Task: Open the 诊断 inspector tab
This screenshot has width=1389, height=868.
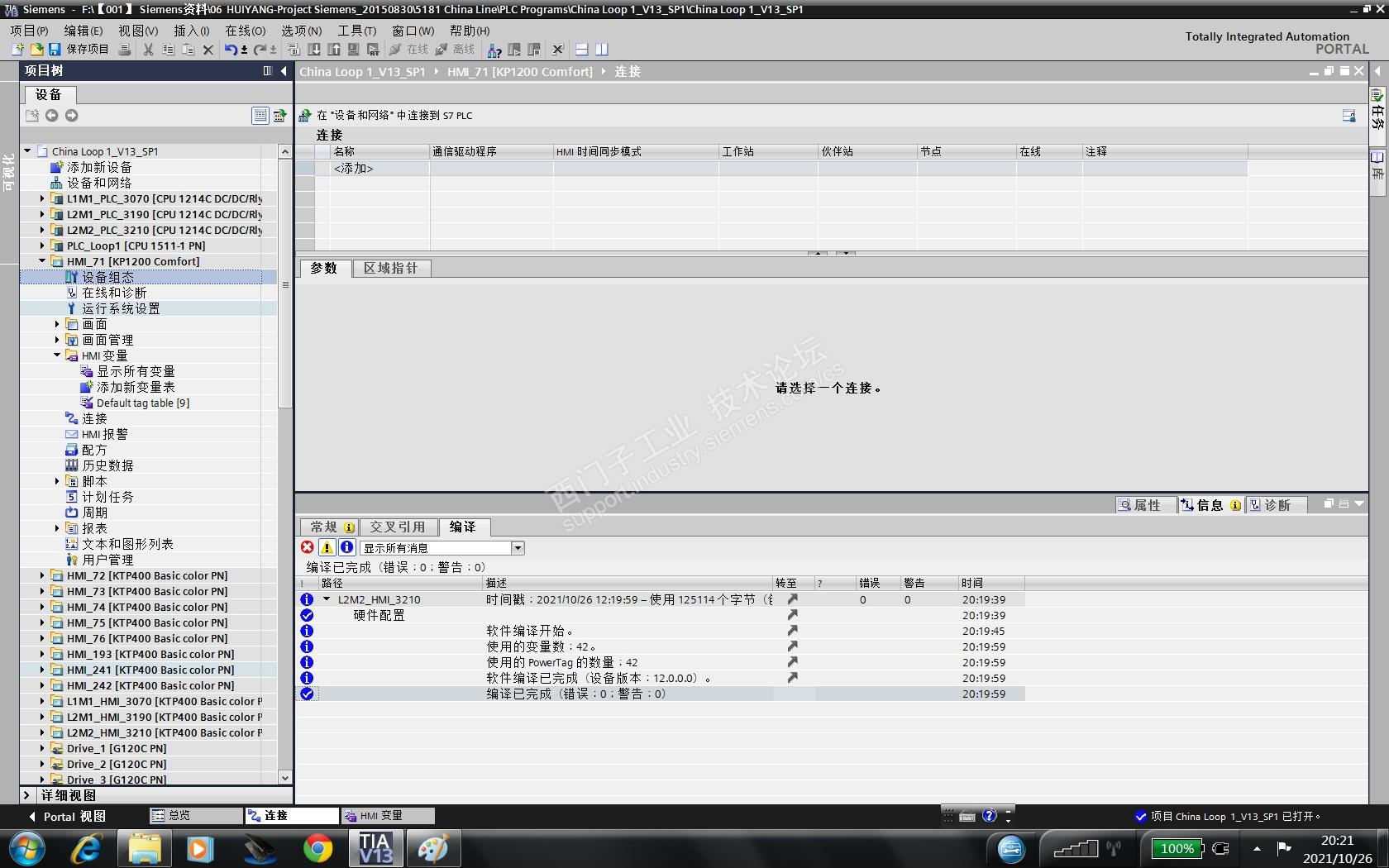Action: point(1276,505)
